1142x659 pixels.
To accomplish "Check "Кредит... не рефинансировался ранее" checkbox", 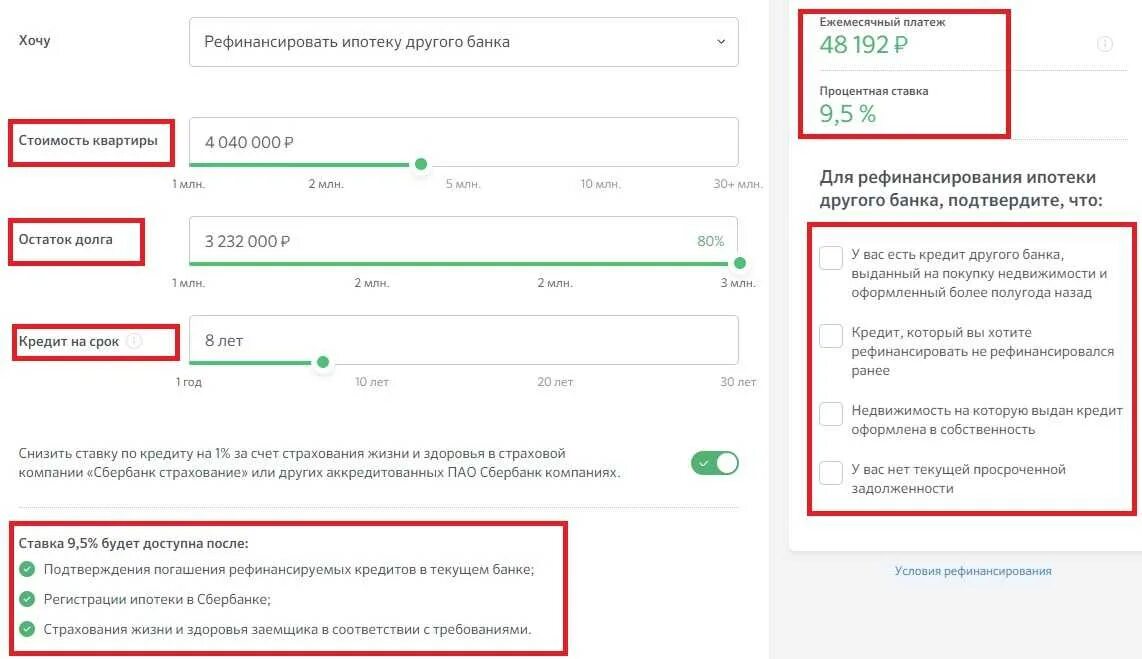I will (x=830, y=336).
